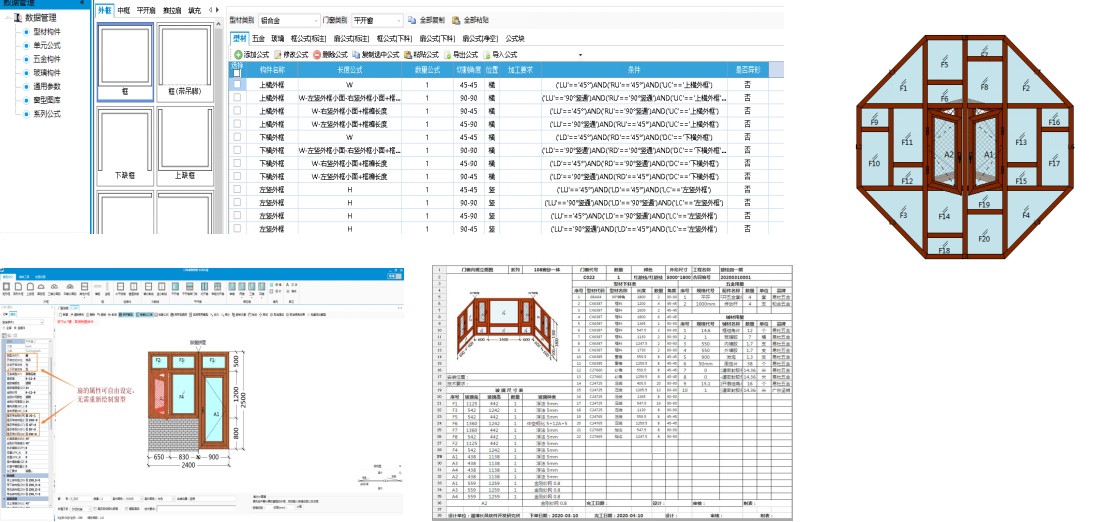The image size is (1109, 522).
Task: Sort by the 长度公式 column header
Action: (x=350, y=70)
